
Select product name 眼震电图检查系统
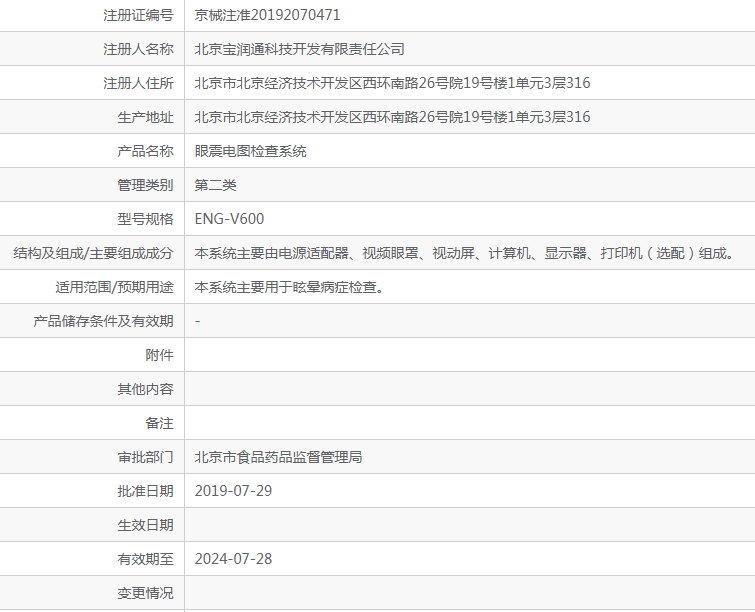250,151
